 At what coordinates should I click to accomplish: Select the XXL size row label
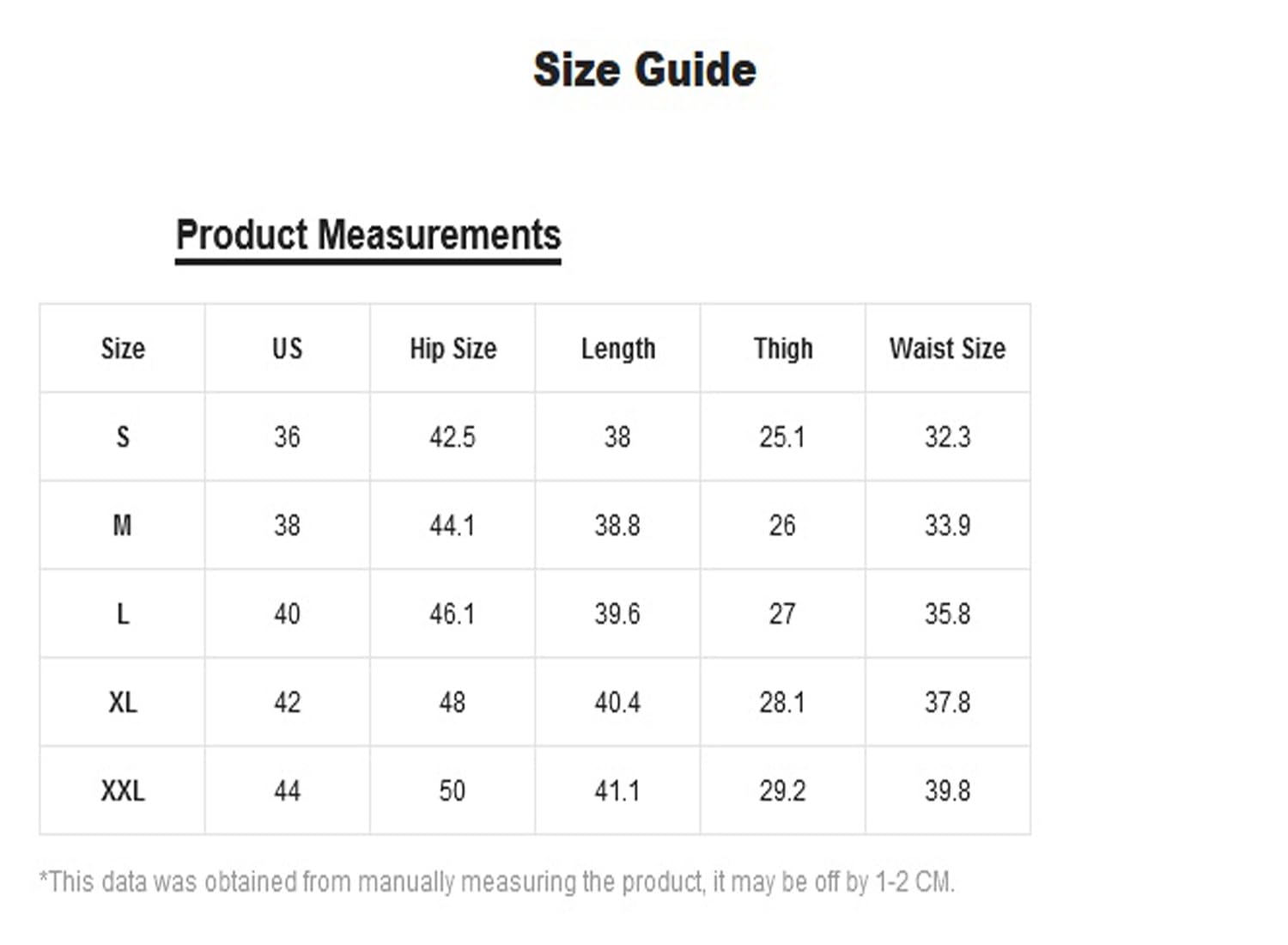(x=123, y=790)
